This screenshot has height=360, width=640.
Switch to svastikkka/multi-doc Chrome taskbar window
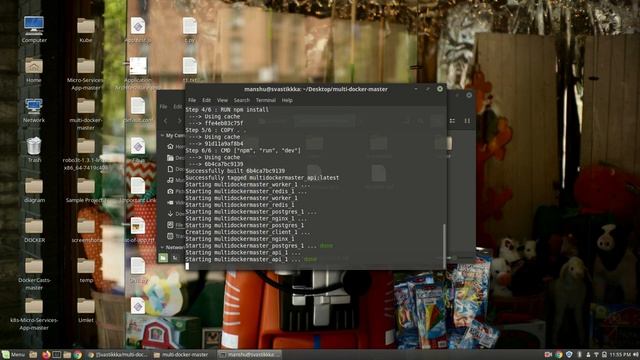pyautogui.click(x=118, y=355)
